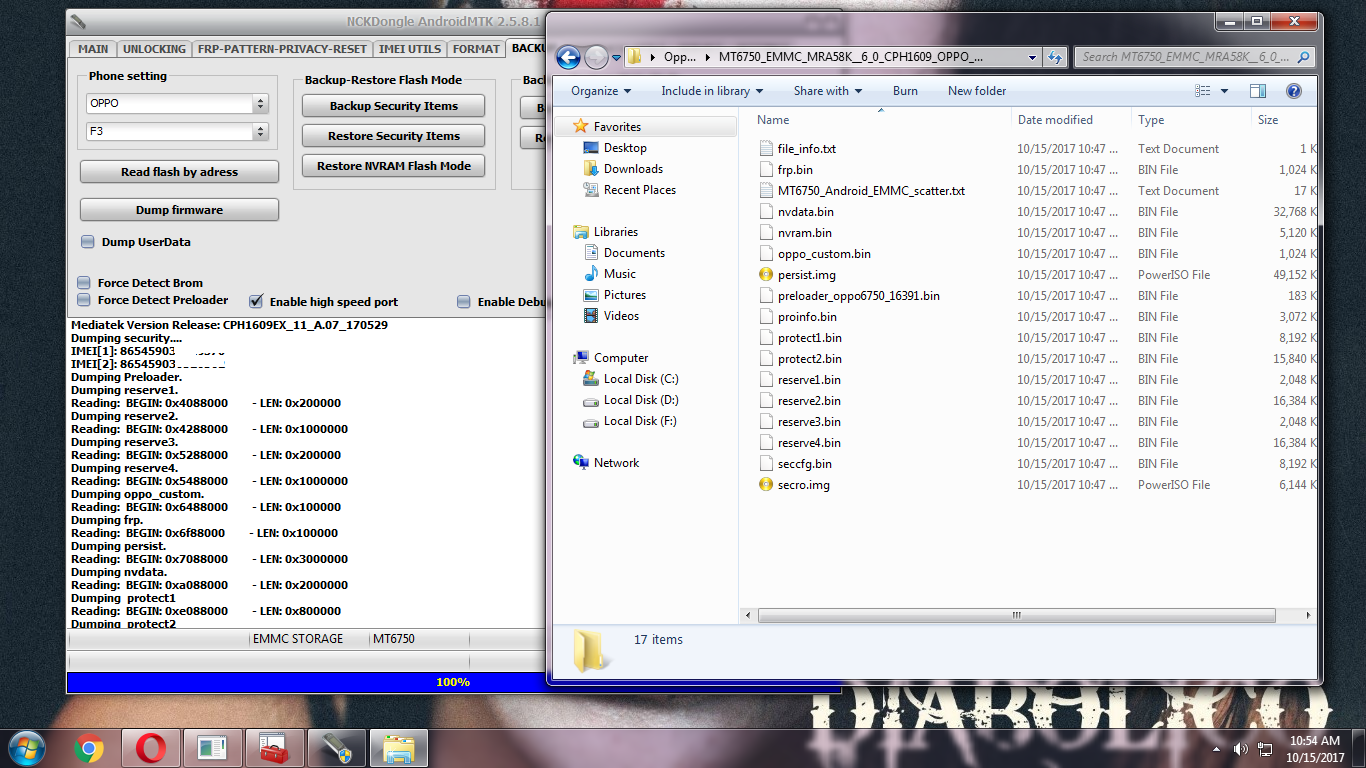Open the Explorer folder taskbar icon
The width and height of the screenshot is (1366, 768).
tap(399, 748)
